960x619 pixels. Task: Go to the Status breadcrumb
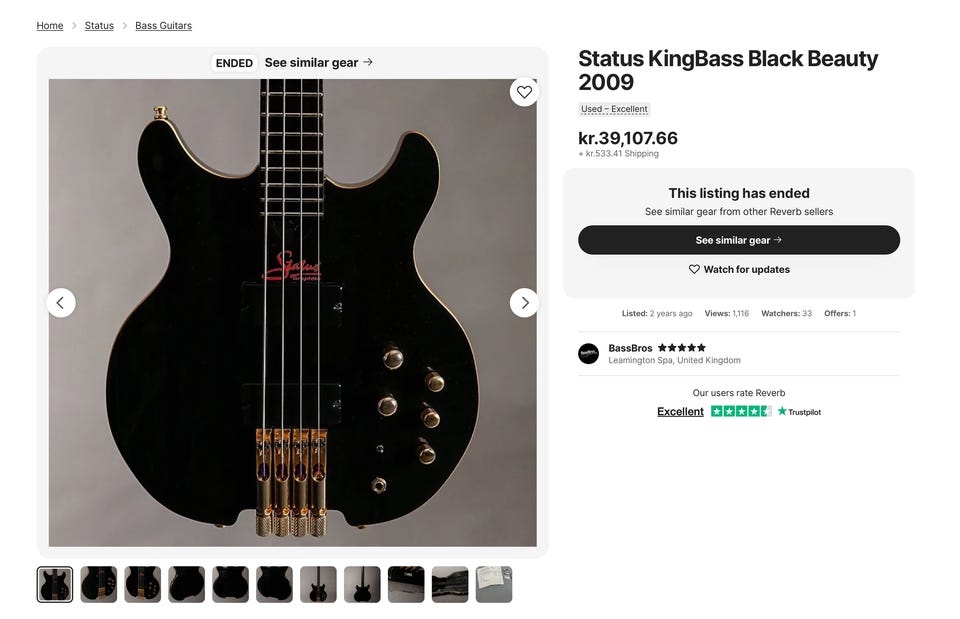(x=99, y=26)
